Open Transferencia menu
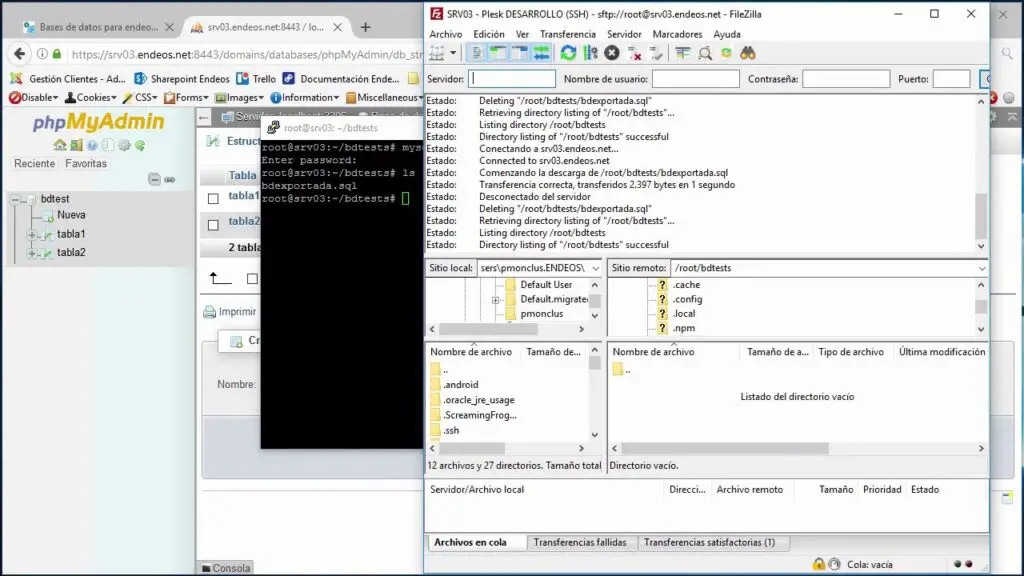This screenshot has width=1024, height=576. point(568,34)
